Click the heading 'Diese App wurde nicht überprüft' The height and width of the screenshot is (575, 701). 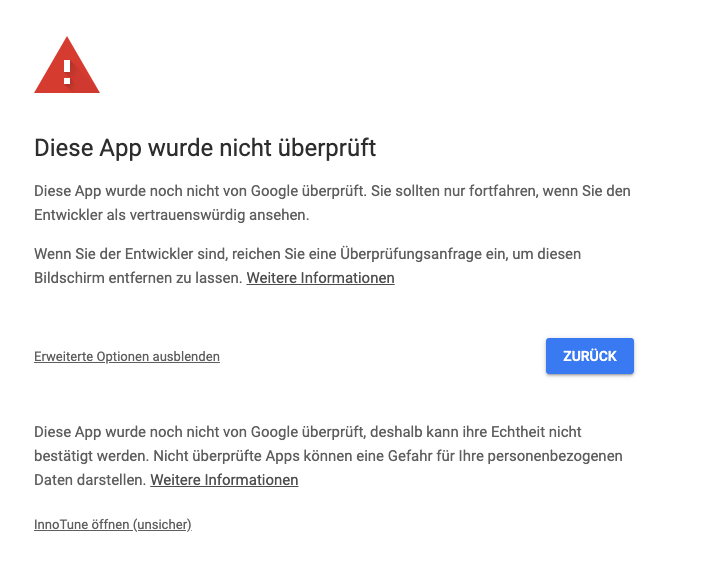pyautogui.click(x=205, y=149)
